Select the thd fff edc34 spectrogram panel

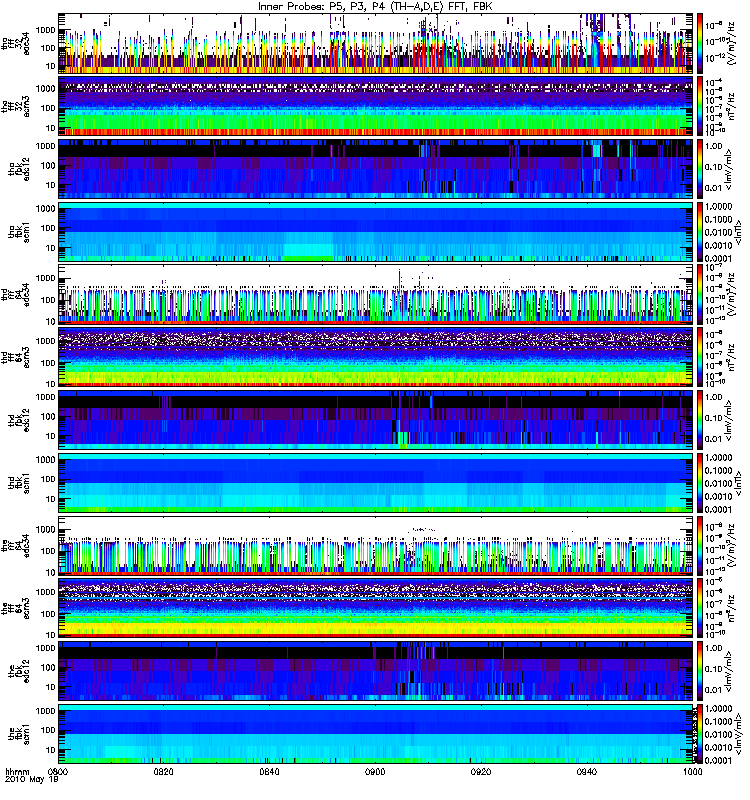[x=376, y=295]
